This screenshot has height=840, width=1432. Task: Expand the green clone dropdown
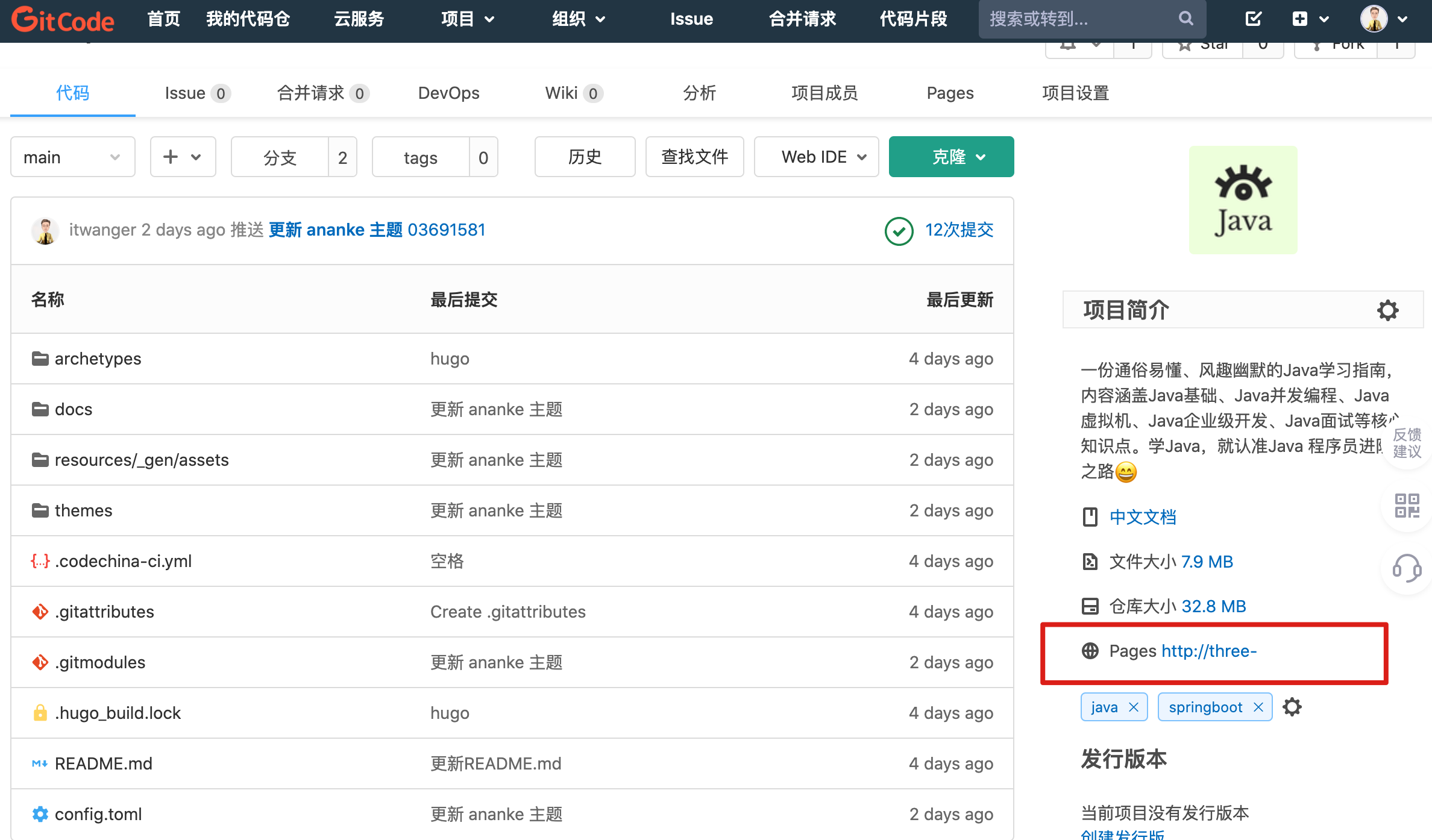(x=951, y=157)
